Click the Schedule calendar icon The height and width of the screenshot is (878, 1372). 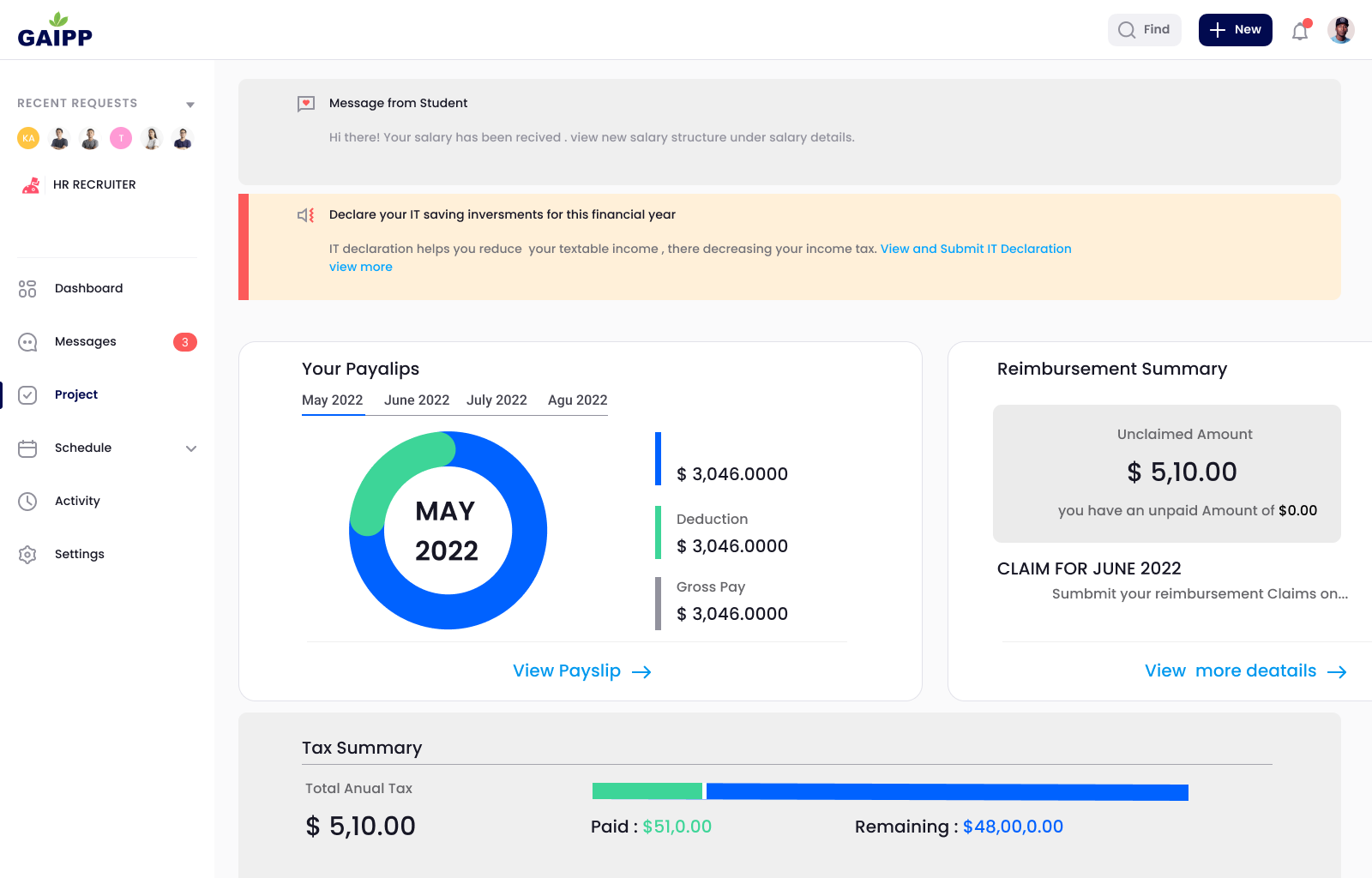27,448
